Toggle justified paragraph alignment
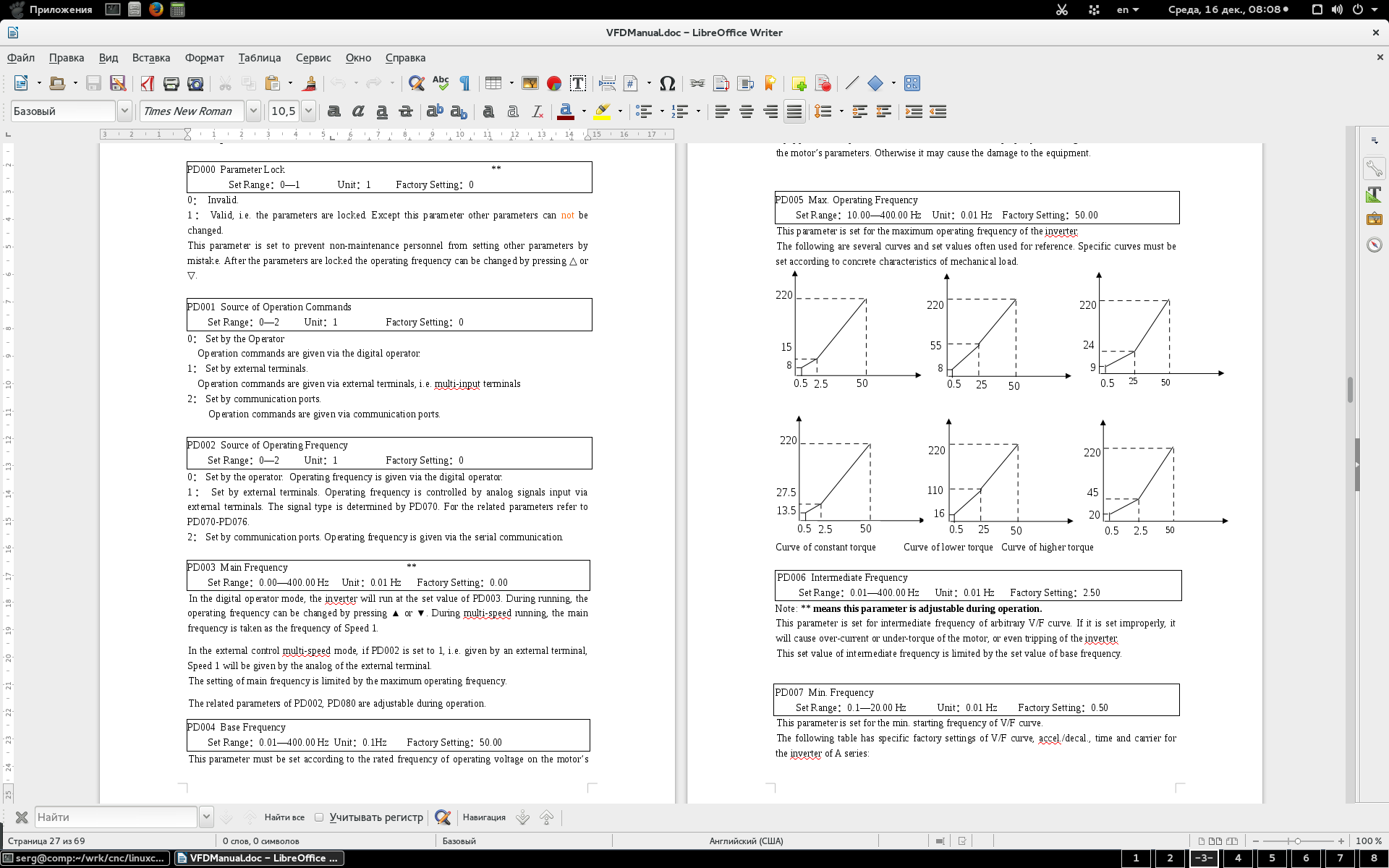This screenshot has width=1389, height=868. (x=794, y=111)
